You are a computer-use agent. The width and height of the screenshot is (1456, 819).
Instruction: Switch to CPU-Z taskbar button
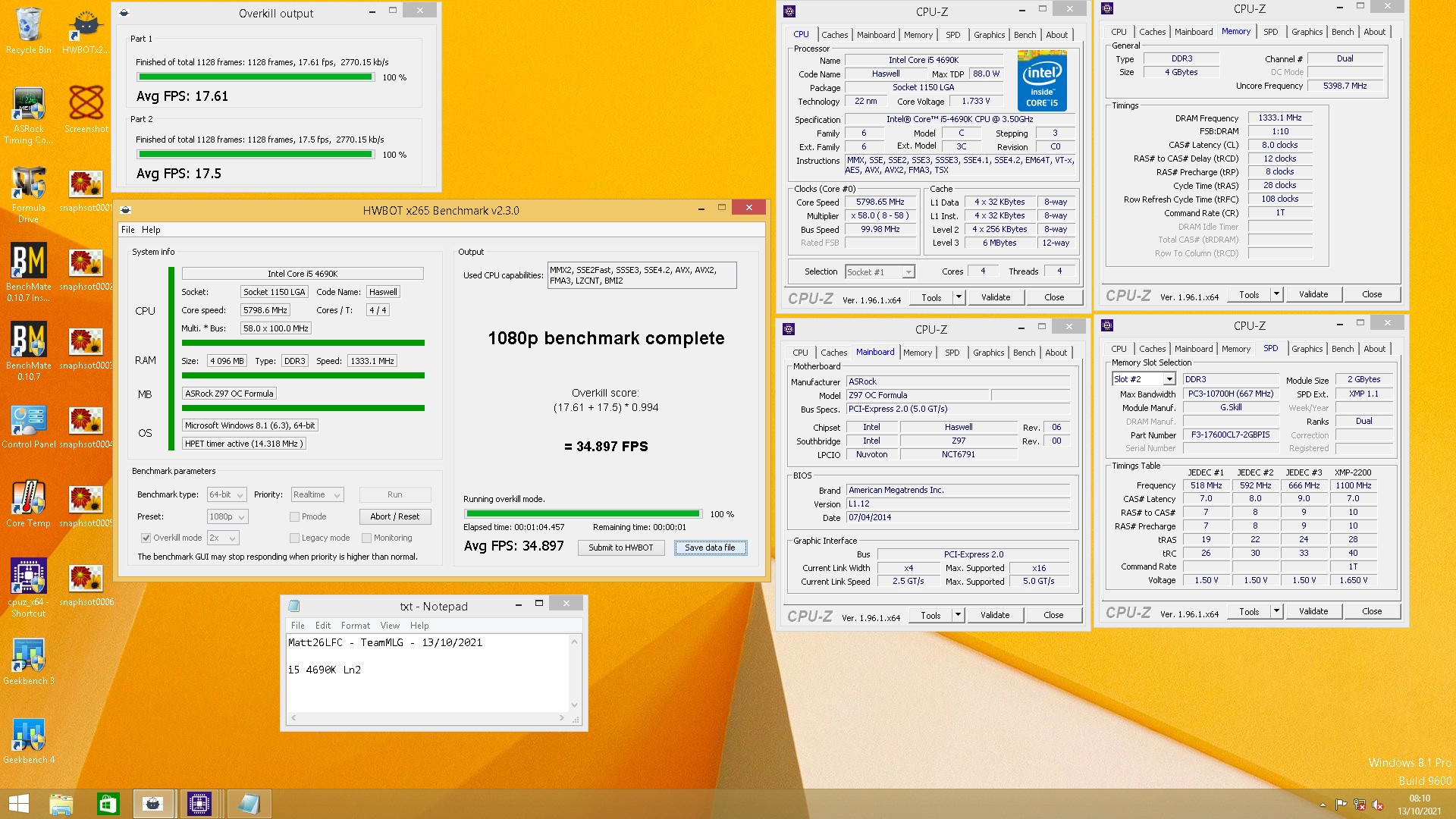pos(199,804)
